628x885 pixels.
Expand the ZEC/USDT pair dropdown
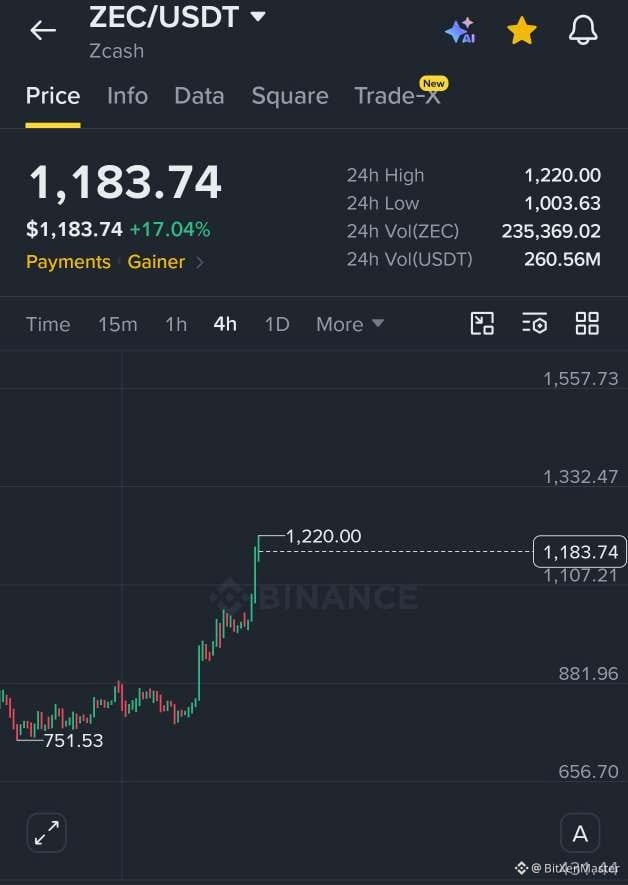[258, 16]
